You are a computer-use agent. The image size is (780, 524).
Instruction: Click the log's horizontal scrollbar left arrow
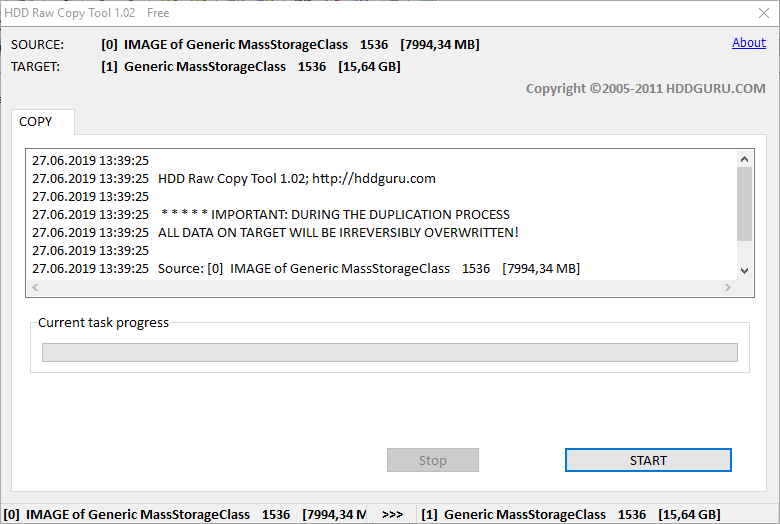[x=35, y=288]
